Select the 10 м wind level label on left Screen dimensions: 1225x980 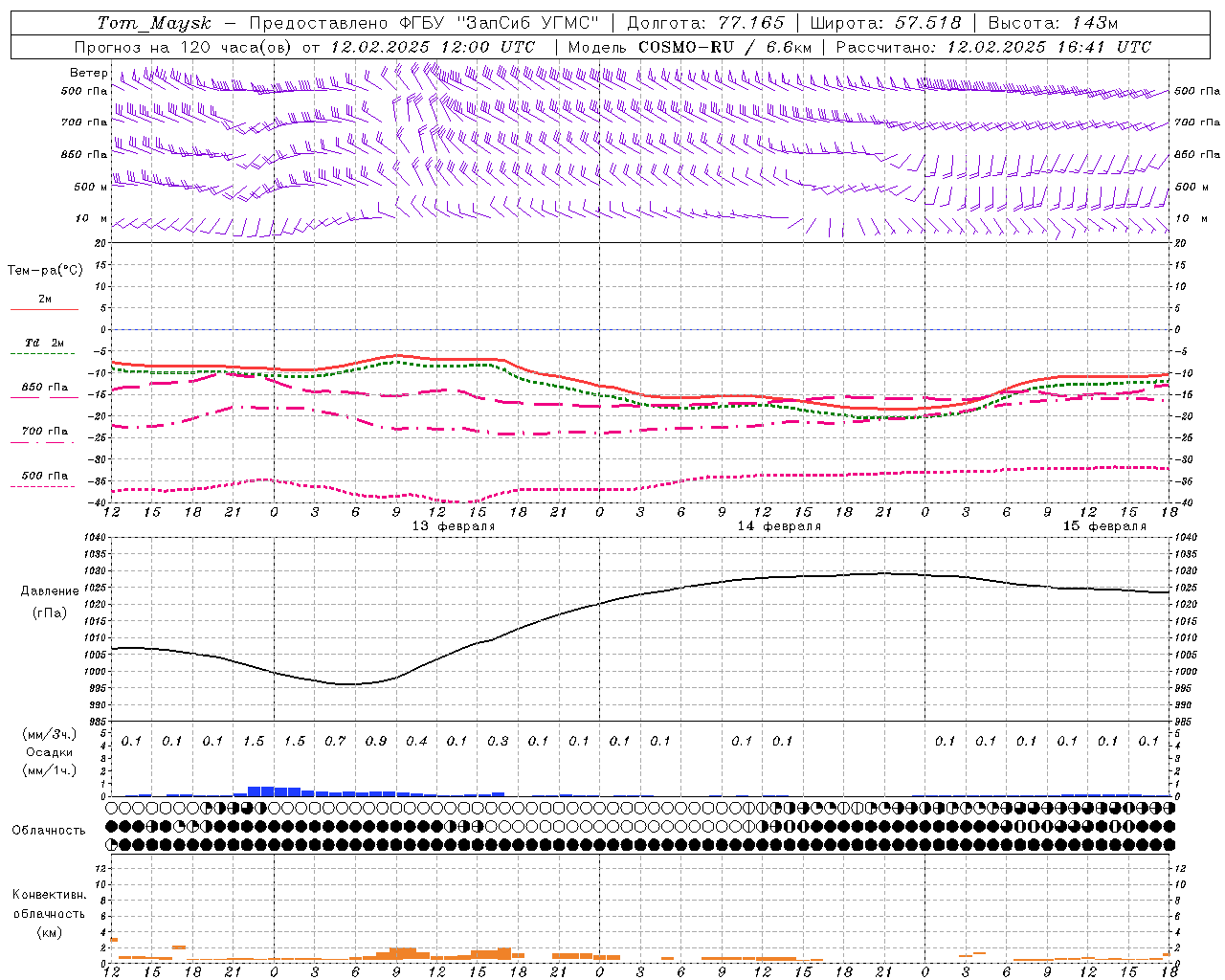[91, 218]
